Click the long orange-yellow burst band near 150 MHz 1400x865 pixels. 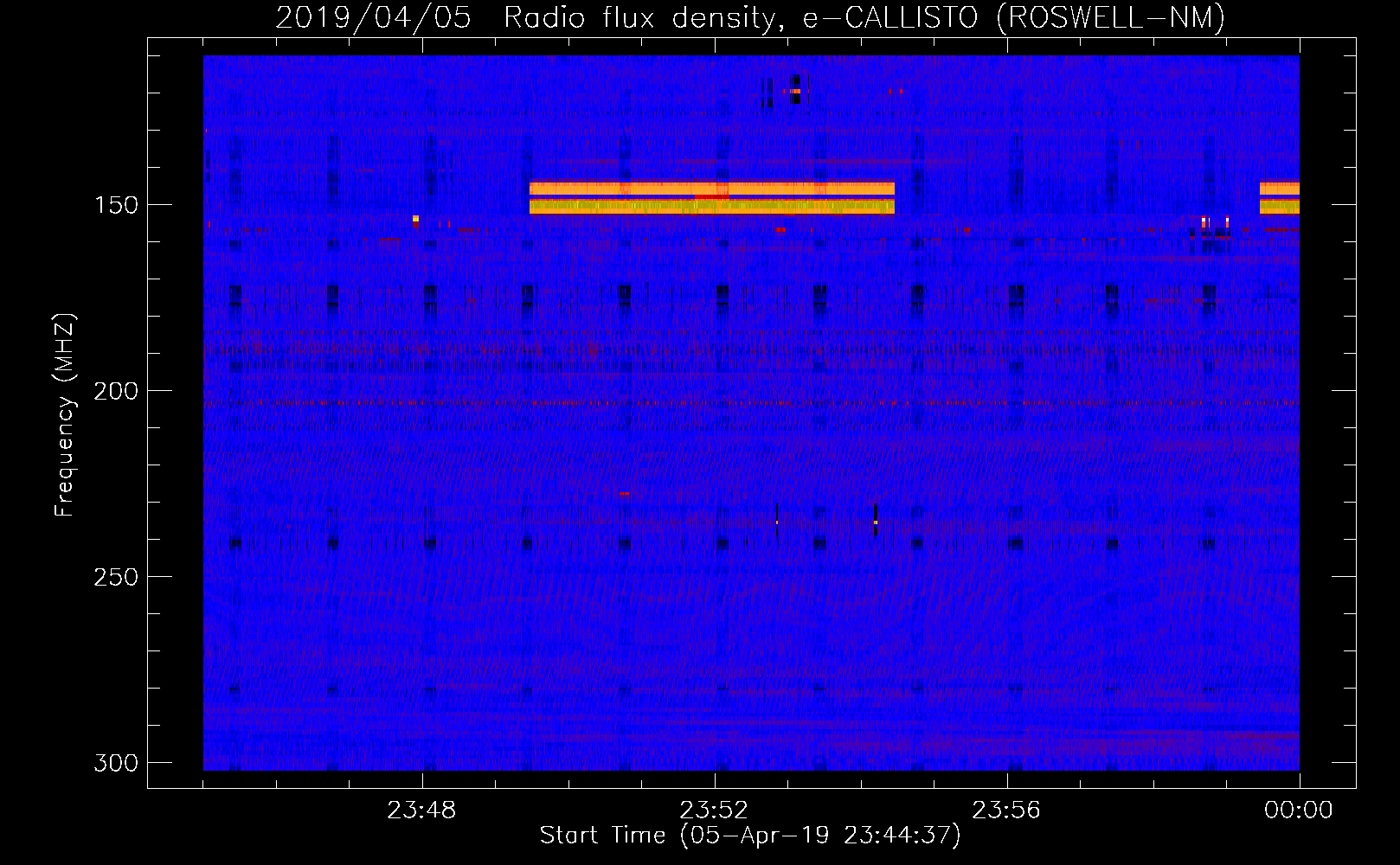coord(711,197)
